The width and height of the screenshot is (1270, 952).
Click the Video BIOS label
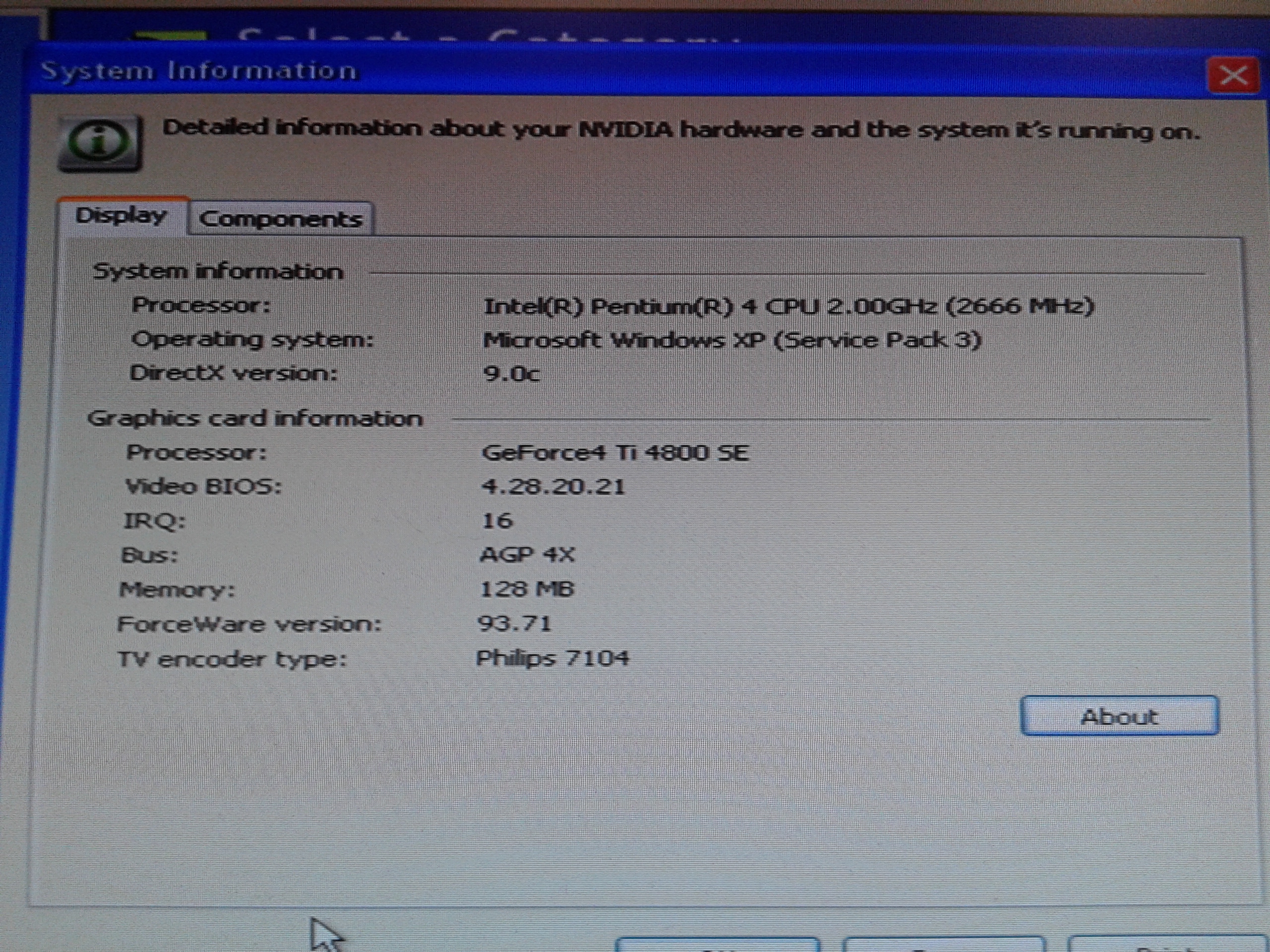[x=204, y=486]
